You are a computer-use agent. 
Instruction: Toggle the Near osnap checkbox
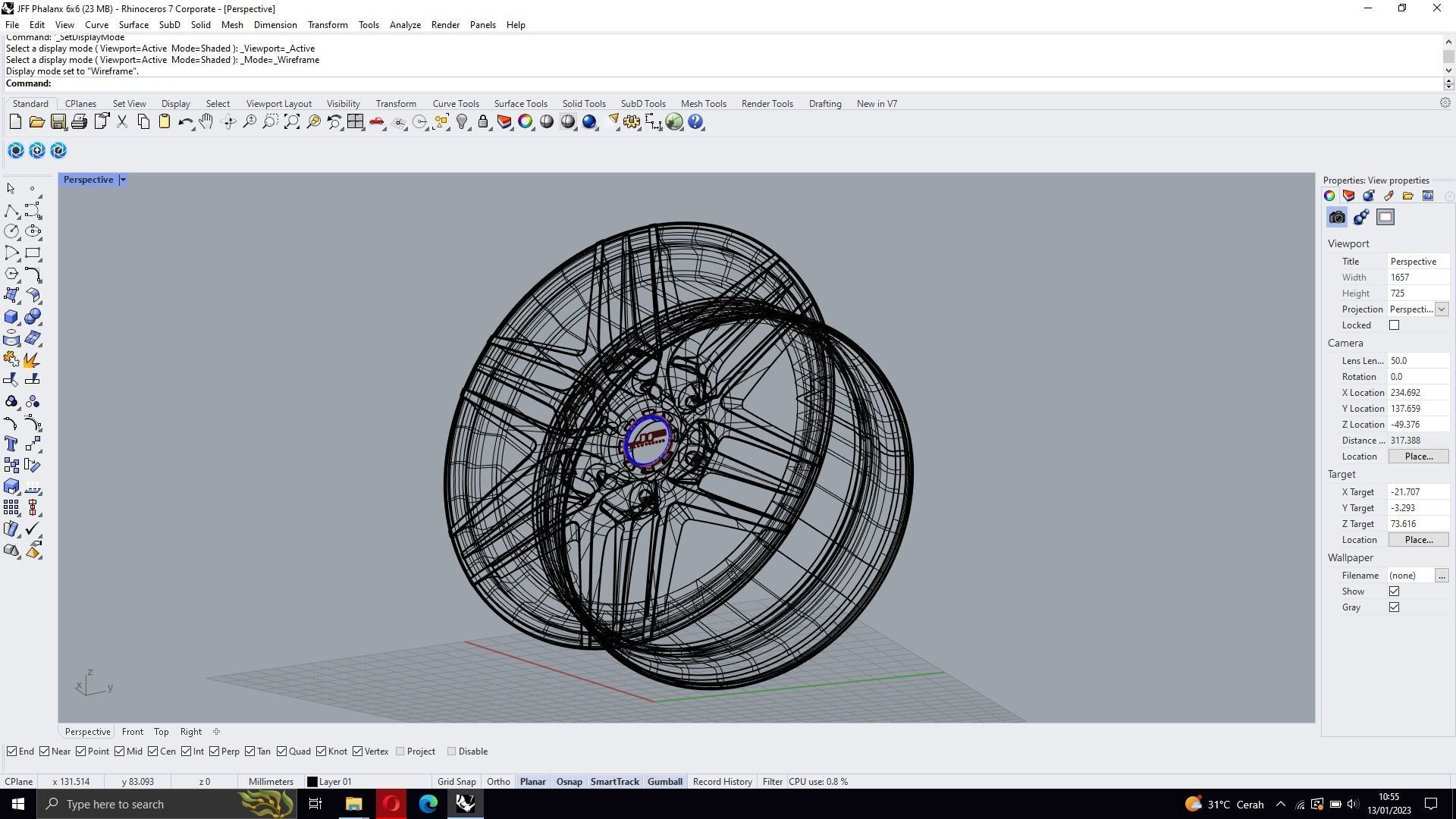point(45,752)
